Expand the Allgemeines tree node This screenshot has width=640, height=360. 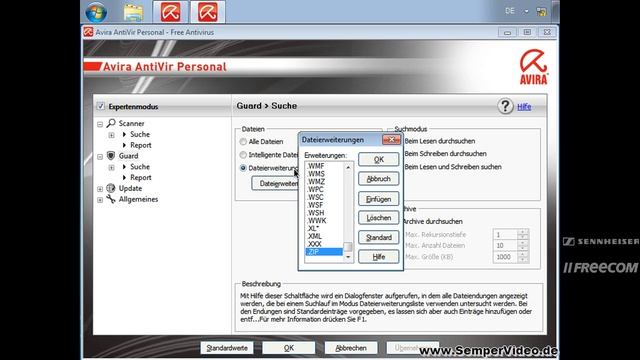tap(100, 200)
